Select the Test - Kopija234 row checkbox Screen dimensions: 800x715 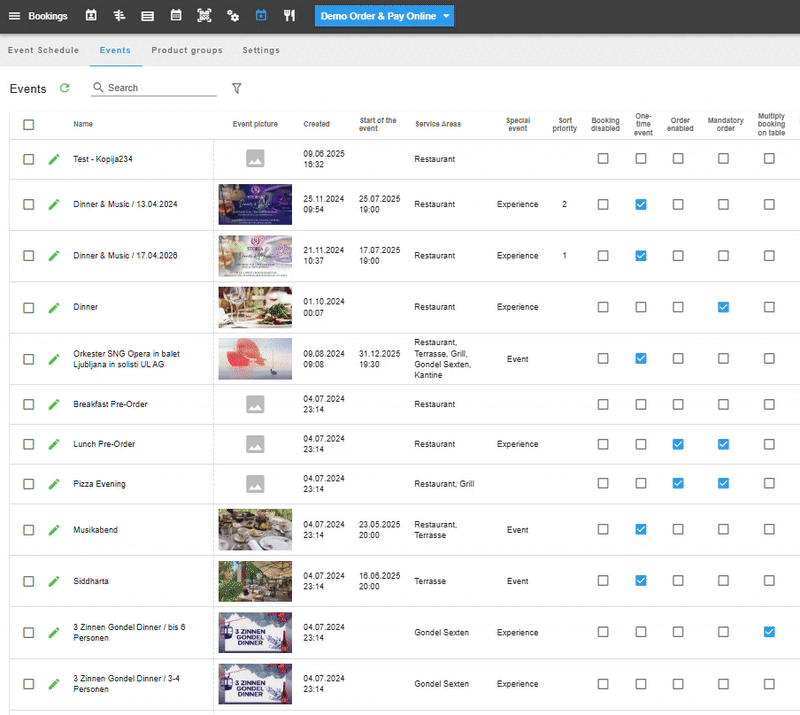click(29, 159)
